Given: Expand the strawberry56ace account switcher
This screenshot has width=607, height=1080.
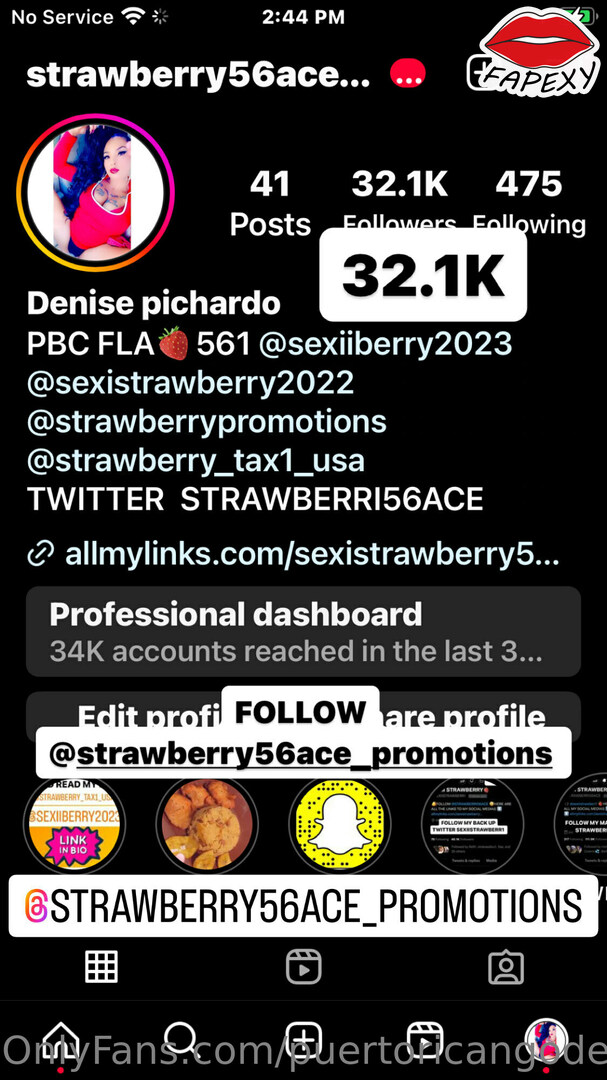Looking at the screenshot, I should click(198, 75).
